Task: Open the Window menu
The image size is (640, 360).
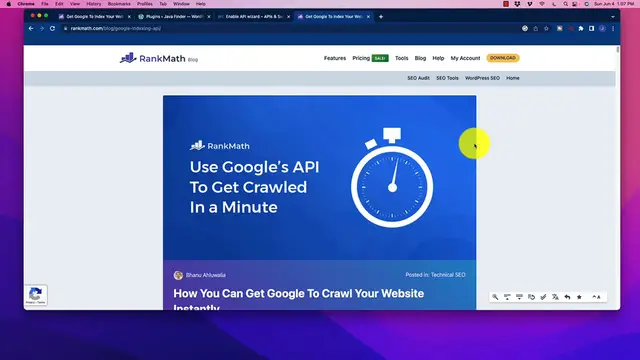Action: (181, 4)
